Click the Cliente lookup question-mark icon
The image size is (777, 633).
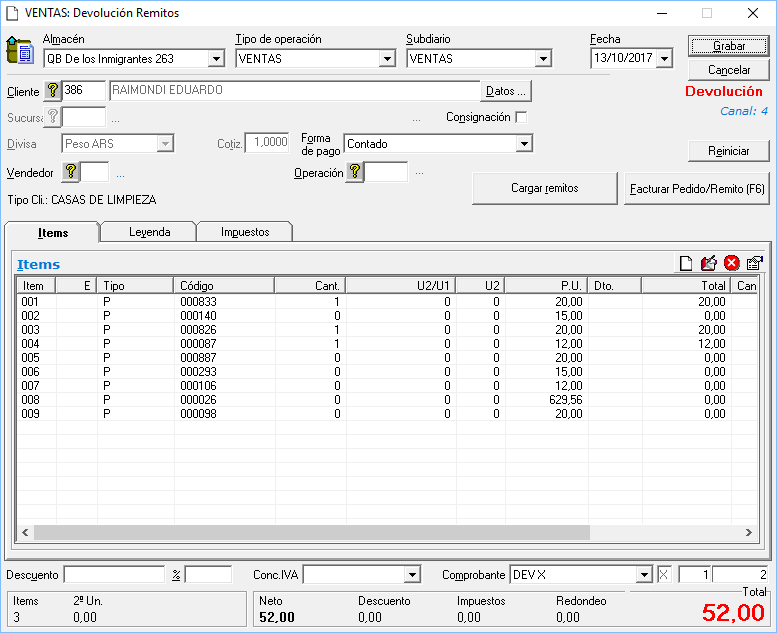tap(53, 91)
